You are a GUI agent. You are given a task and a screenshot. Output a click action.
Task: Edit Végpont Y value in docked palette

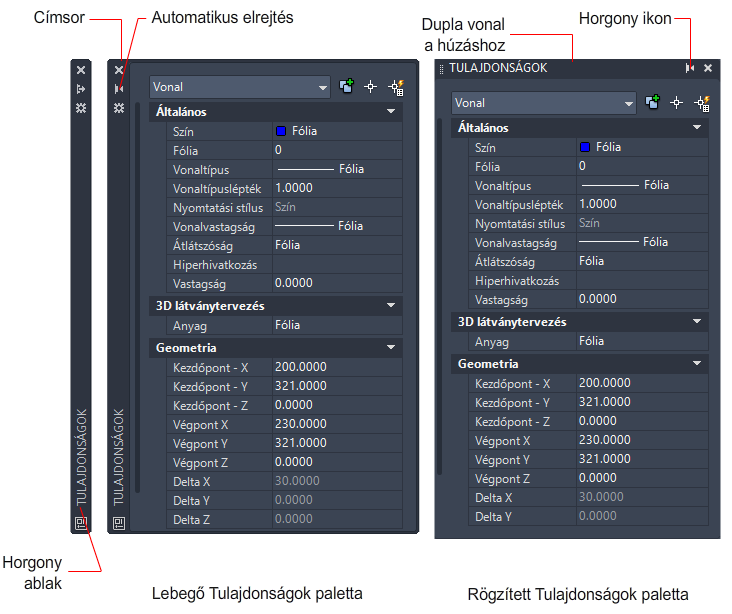pyautogui.click(x=642, y=459)
